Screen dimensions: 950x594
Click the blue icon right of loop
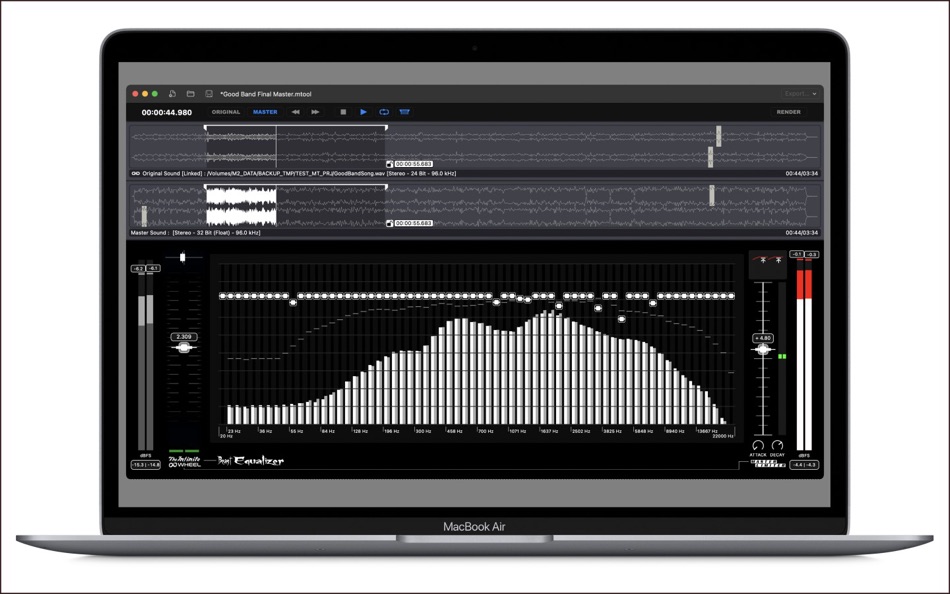pyautogui.click(x=405, y=112)
